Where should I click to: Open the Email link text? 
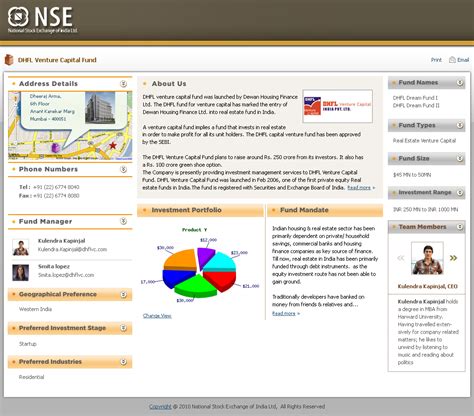pyautogui.click(x=463, y=60)
